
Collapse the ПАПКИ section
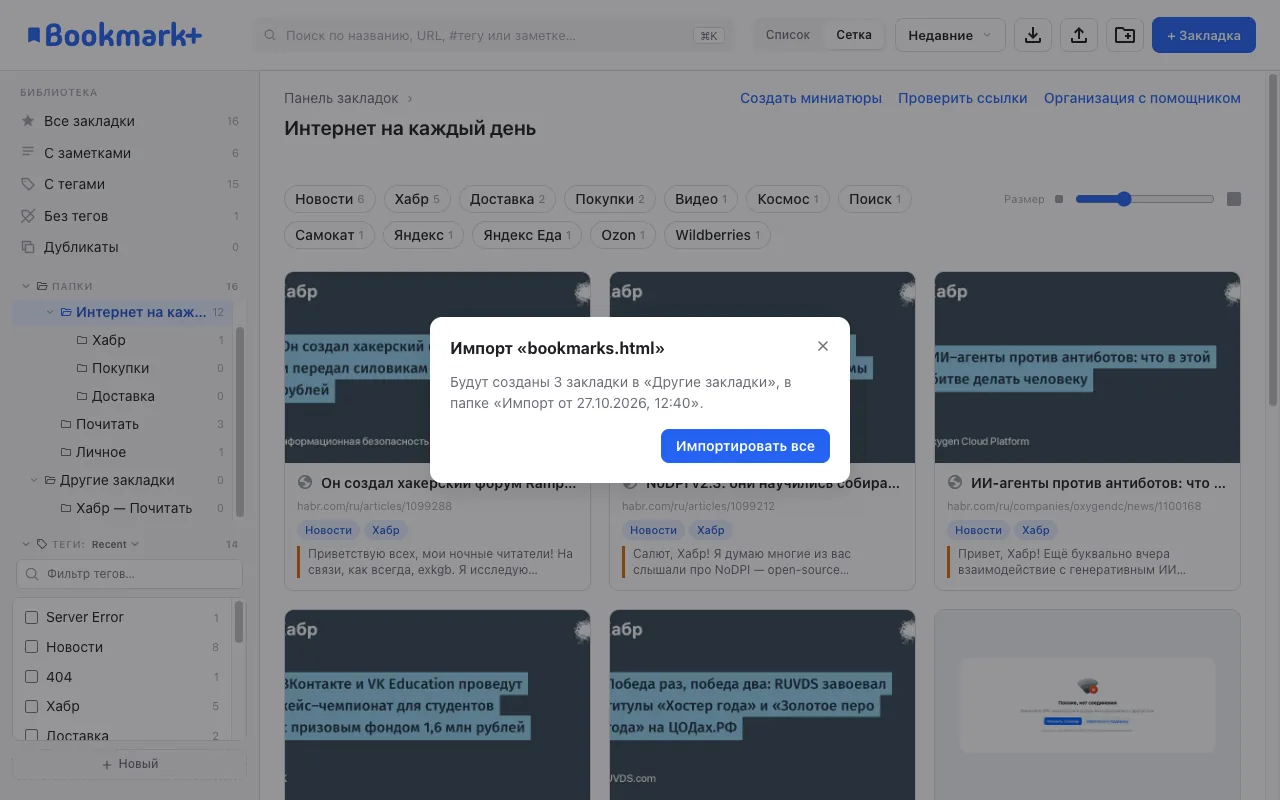[x=27, y=286]
